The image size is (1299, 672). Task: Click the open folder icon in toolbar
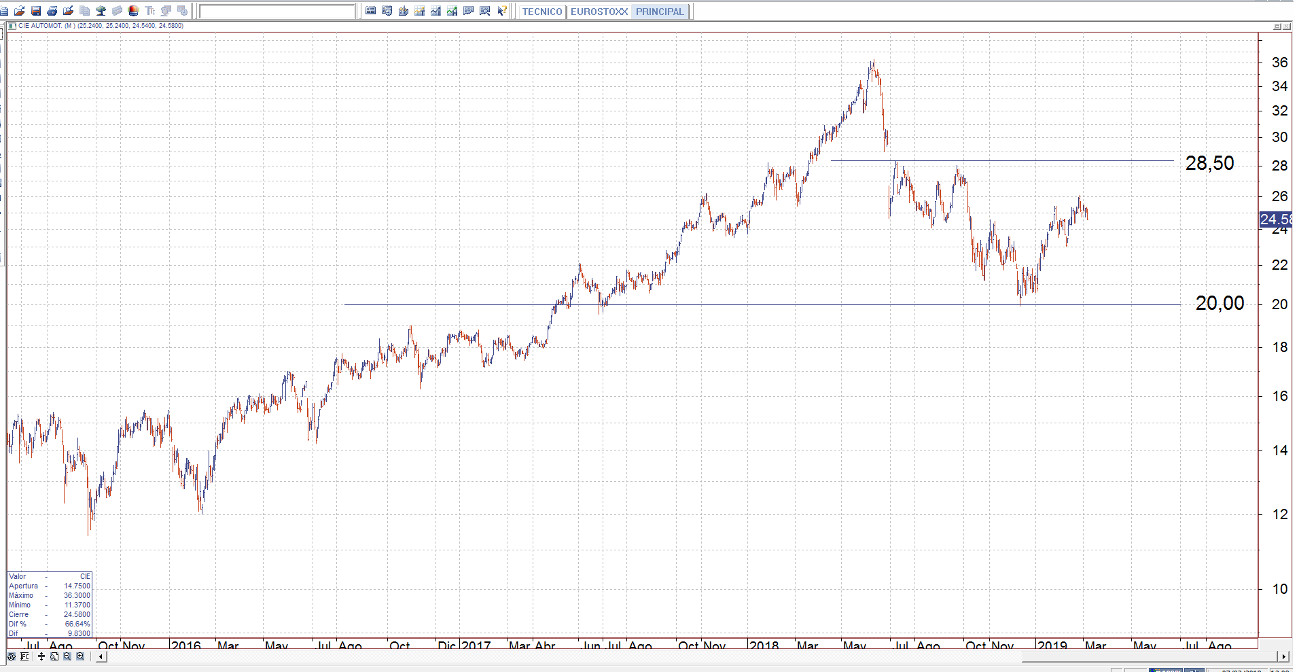[x=19, y=11]
